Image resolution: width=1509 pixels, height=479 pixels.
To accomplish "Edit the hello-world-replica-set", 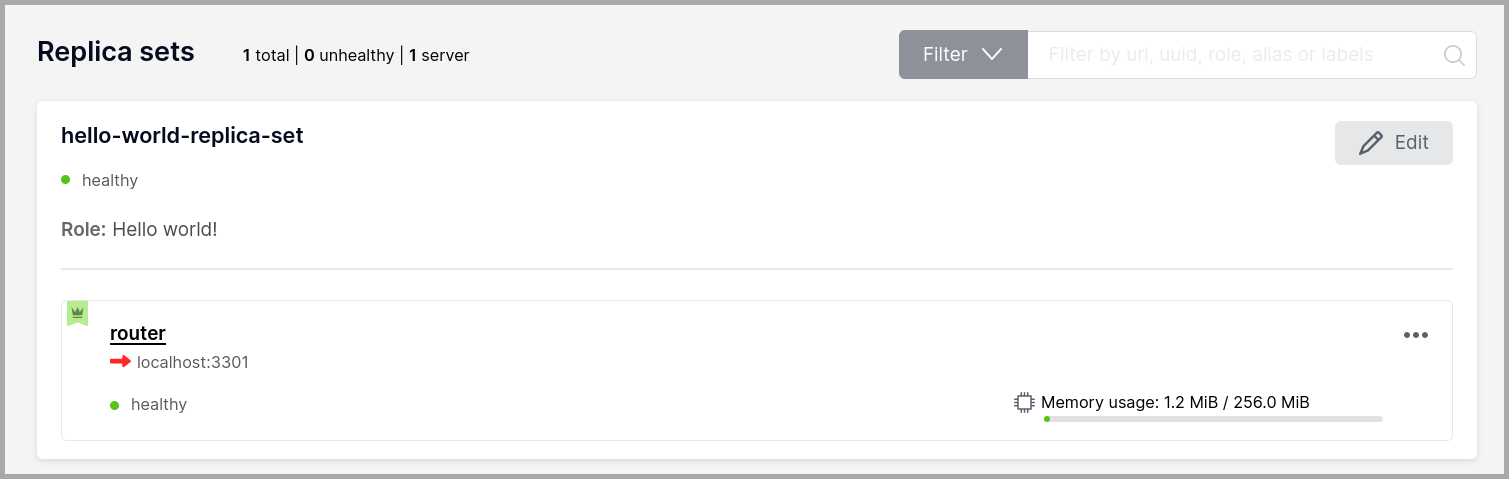I will pos(1393,143).
